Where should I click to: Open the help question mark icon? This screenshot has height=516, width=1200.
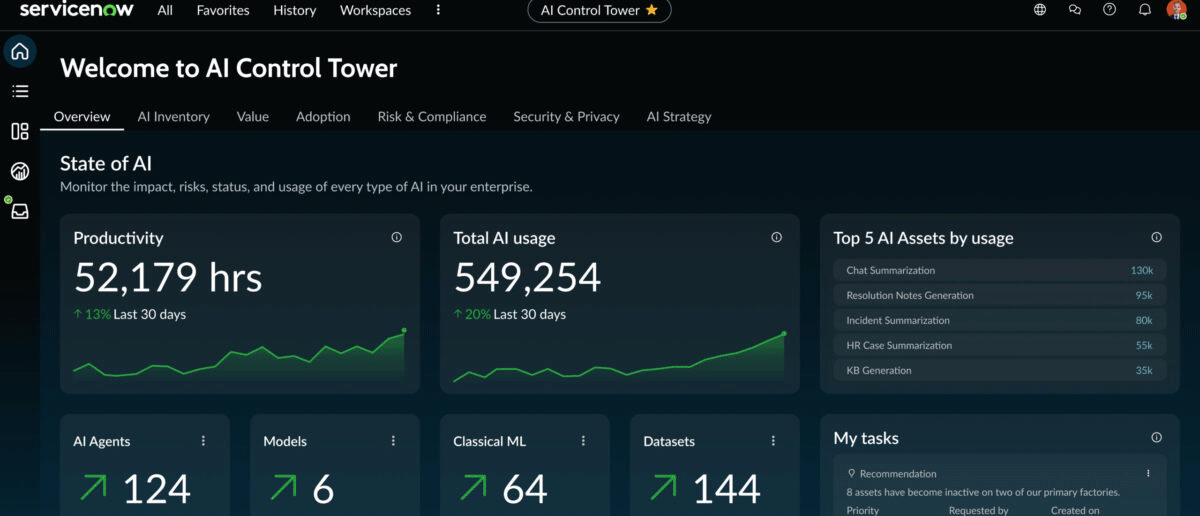(x=1109, y=10)
